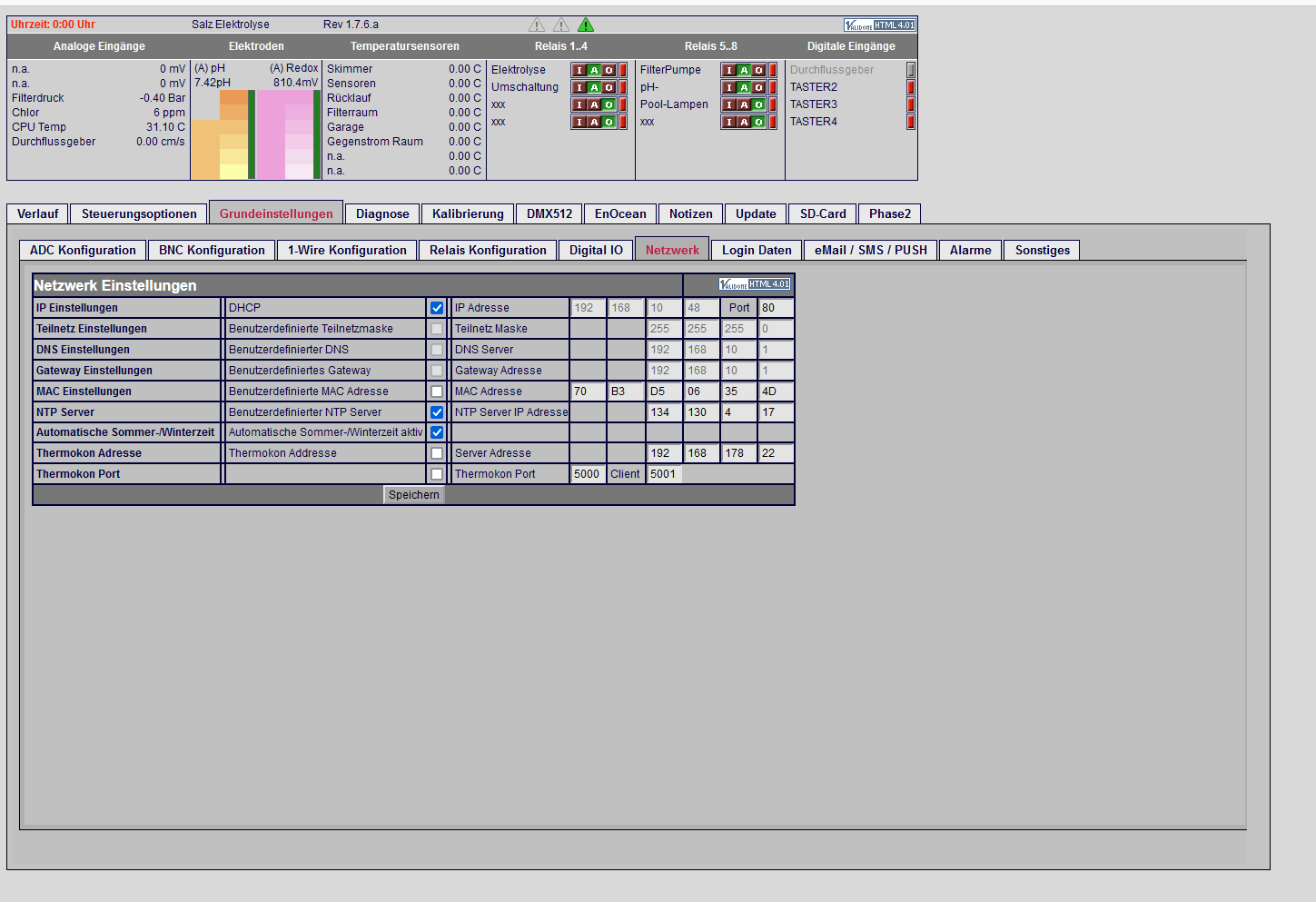Viewport: 1316px width, 902px height.
Task: Set Elektrolyse relay to A (auto)
Action: tap(594, 70)
